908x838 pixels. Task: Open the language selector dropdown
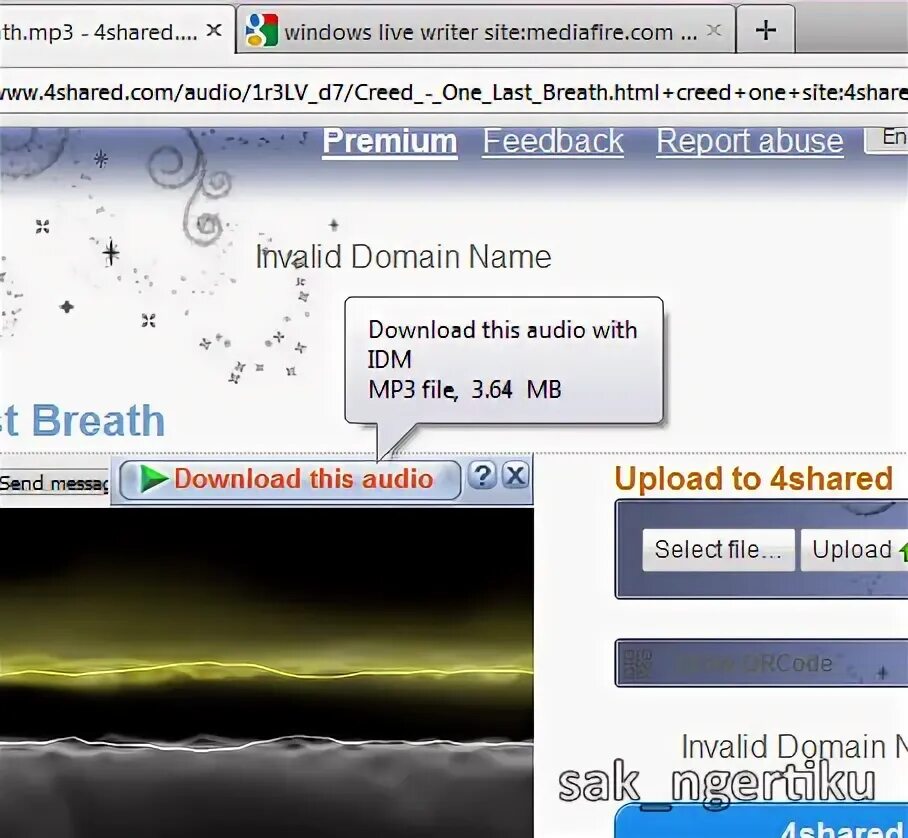coord(887,140)
